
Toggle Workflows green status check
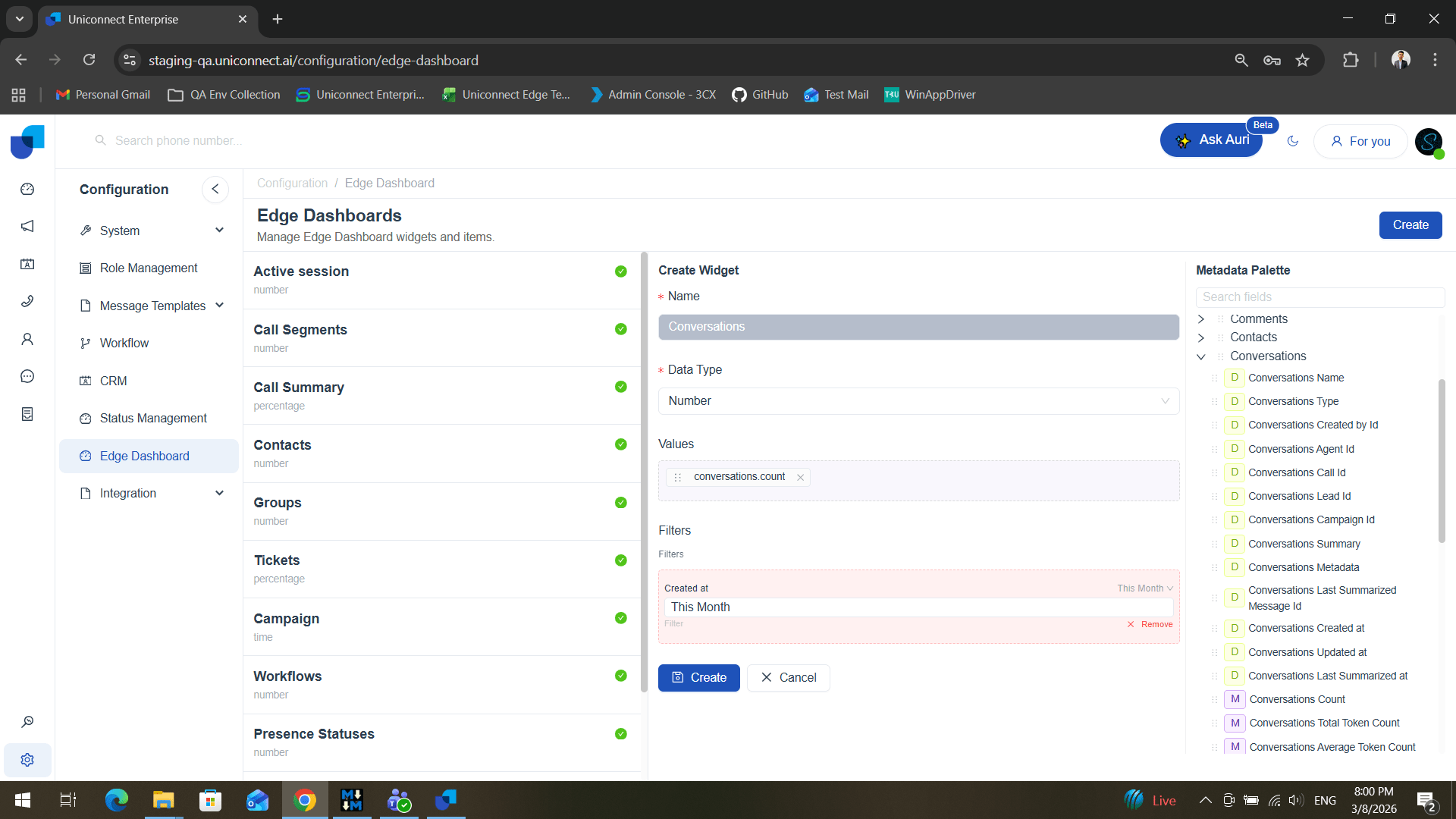(621, 676)
